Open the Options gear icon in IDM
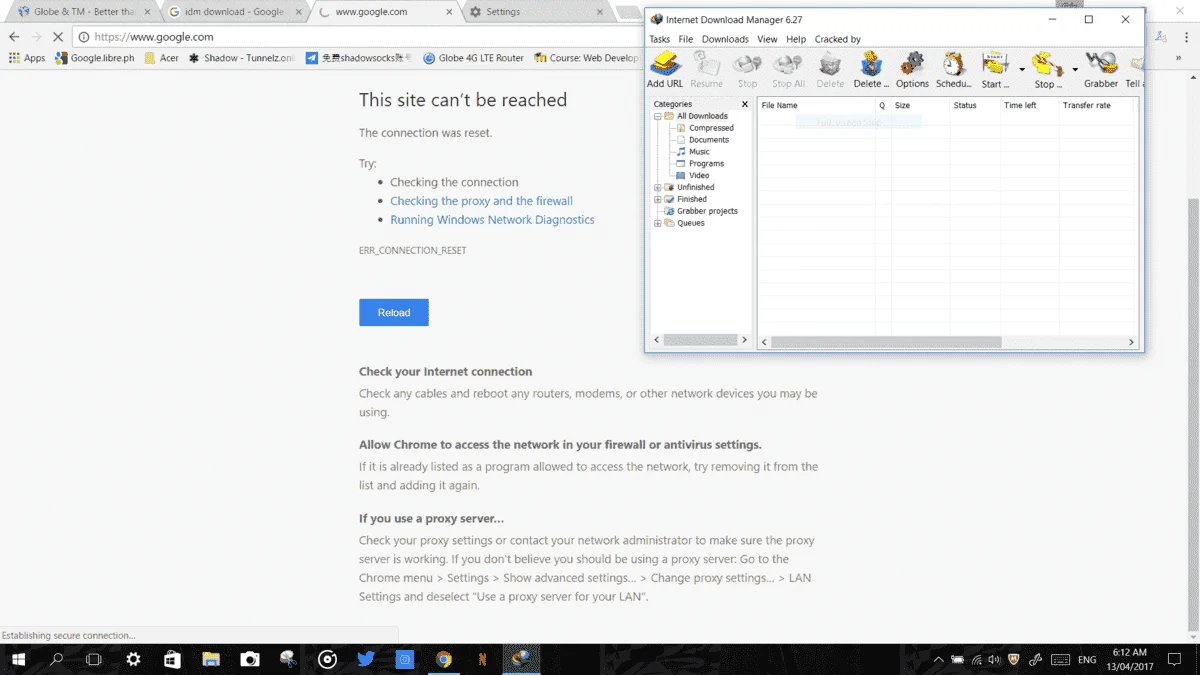 point(912,69)
